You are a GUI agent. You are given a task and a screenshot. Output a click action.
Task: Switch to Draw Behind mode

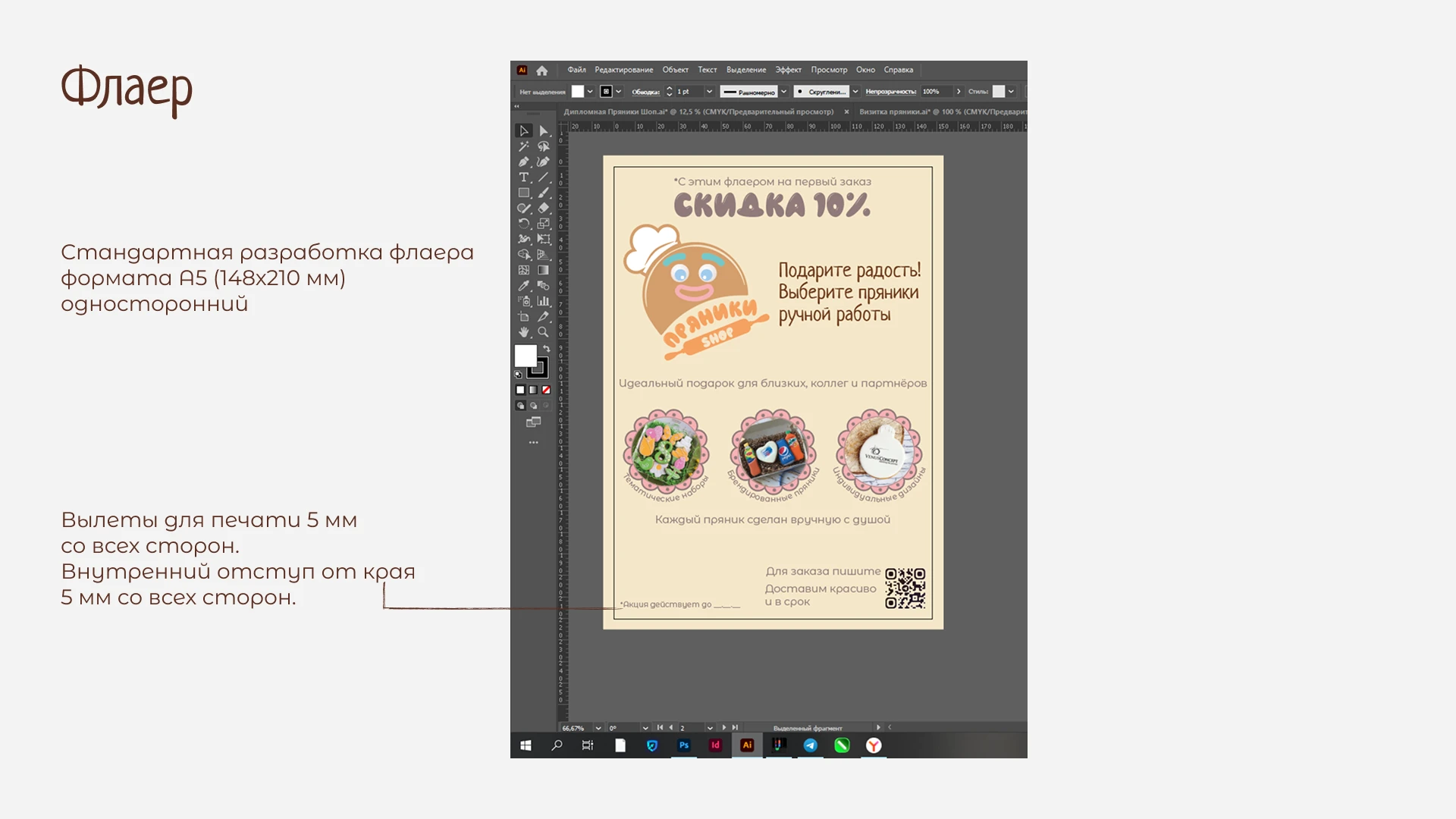point(533,406)
